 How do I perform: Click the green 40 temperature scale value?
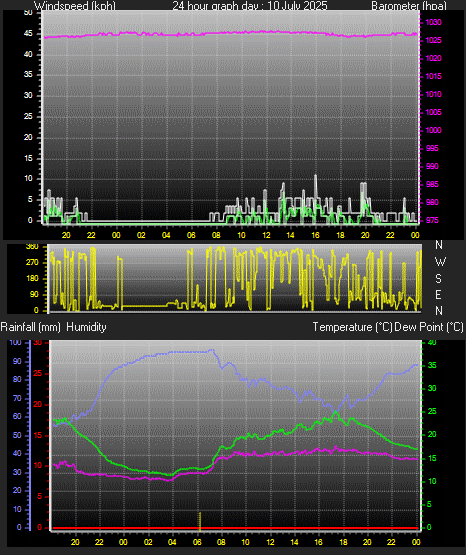[x=432, y=342]
